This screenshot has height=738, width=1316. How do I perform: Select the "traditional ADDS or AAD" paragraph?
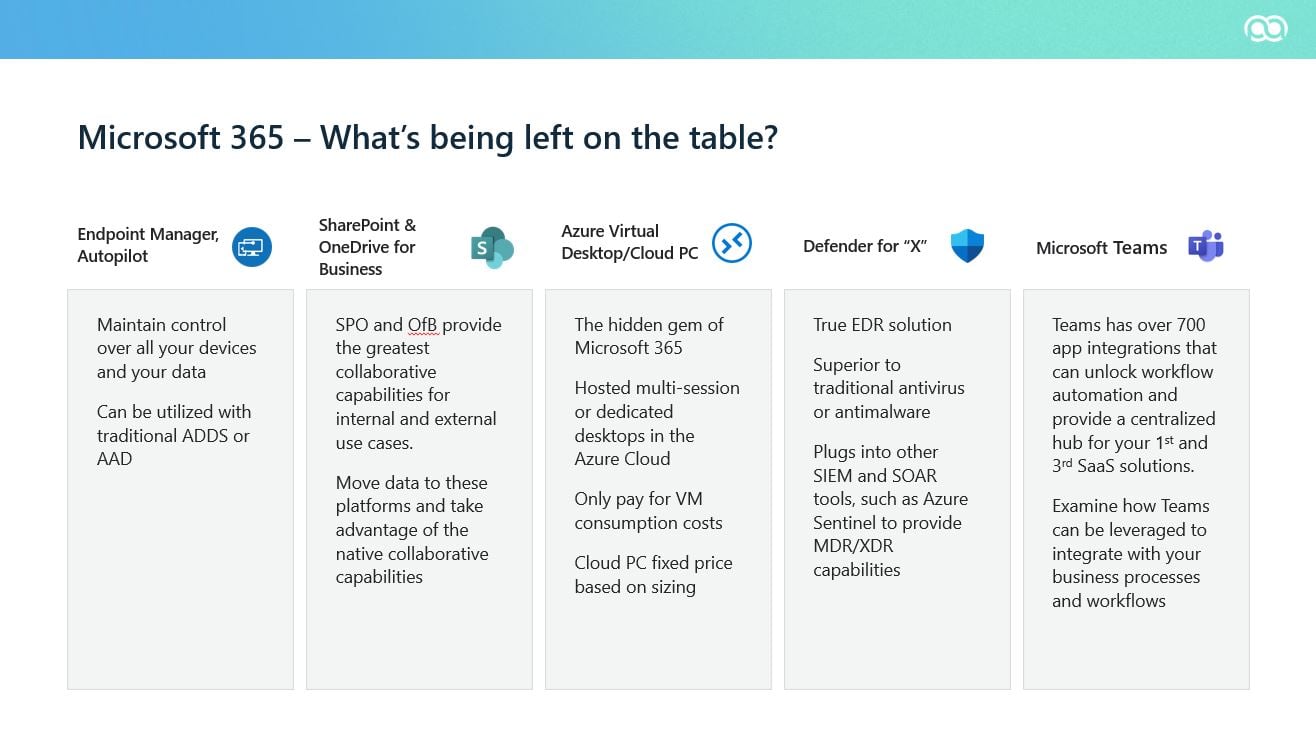[173, 435]
